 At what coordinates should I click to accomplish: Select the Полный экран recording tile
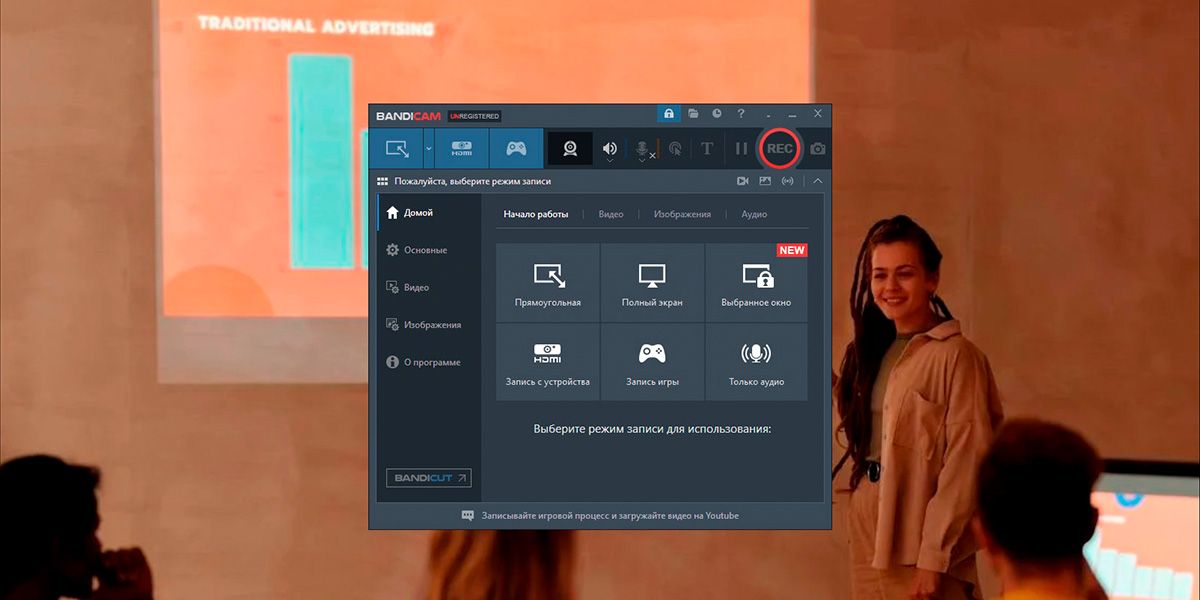pyautogui.click(x=653, y=282)
